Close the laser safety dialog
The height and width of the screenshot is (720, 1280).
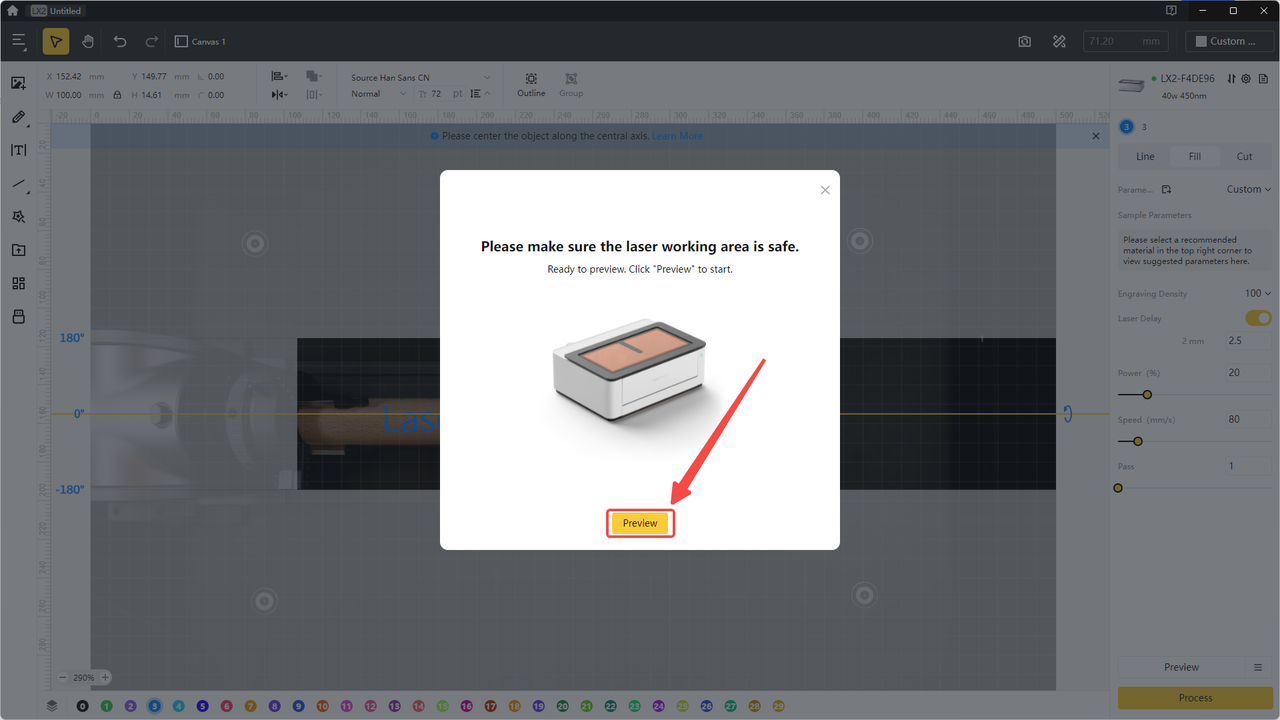(825, 190)
